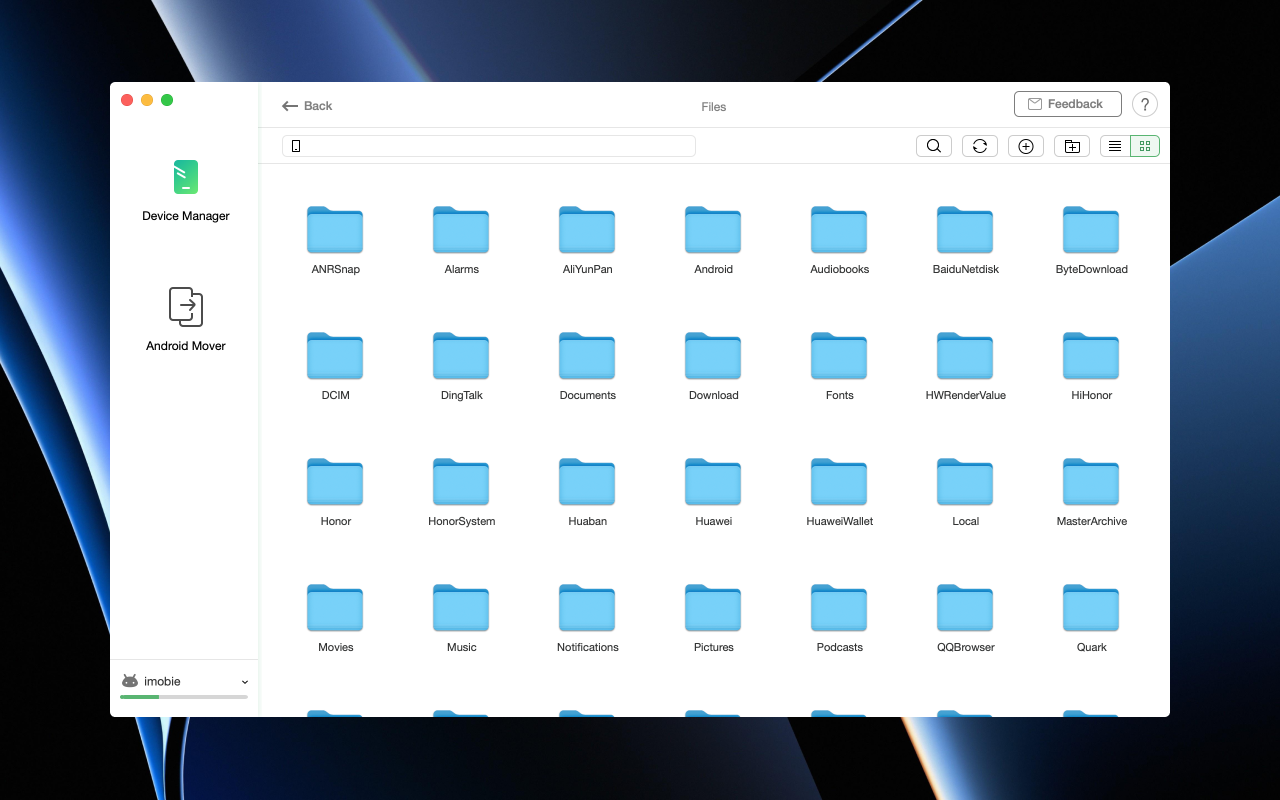
Task: Select the BaiduNetdisk folder
Action: tap(965, 240)
